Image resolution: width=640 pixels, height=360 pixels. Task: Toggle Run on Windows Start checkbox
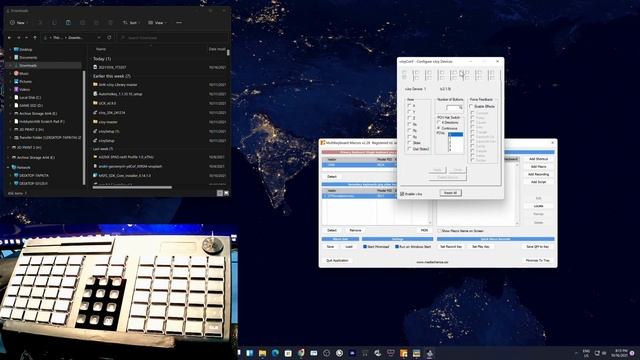(x=397, y=247)
